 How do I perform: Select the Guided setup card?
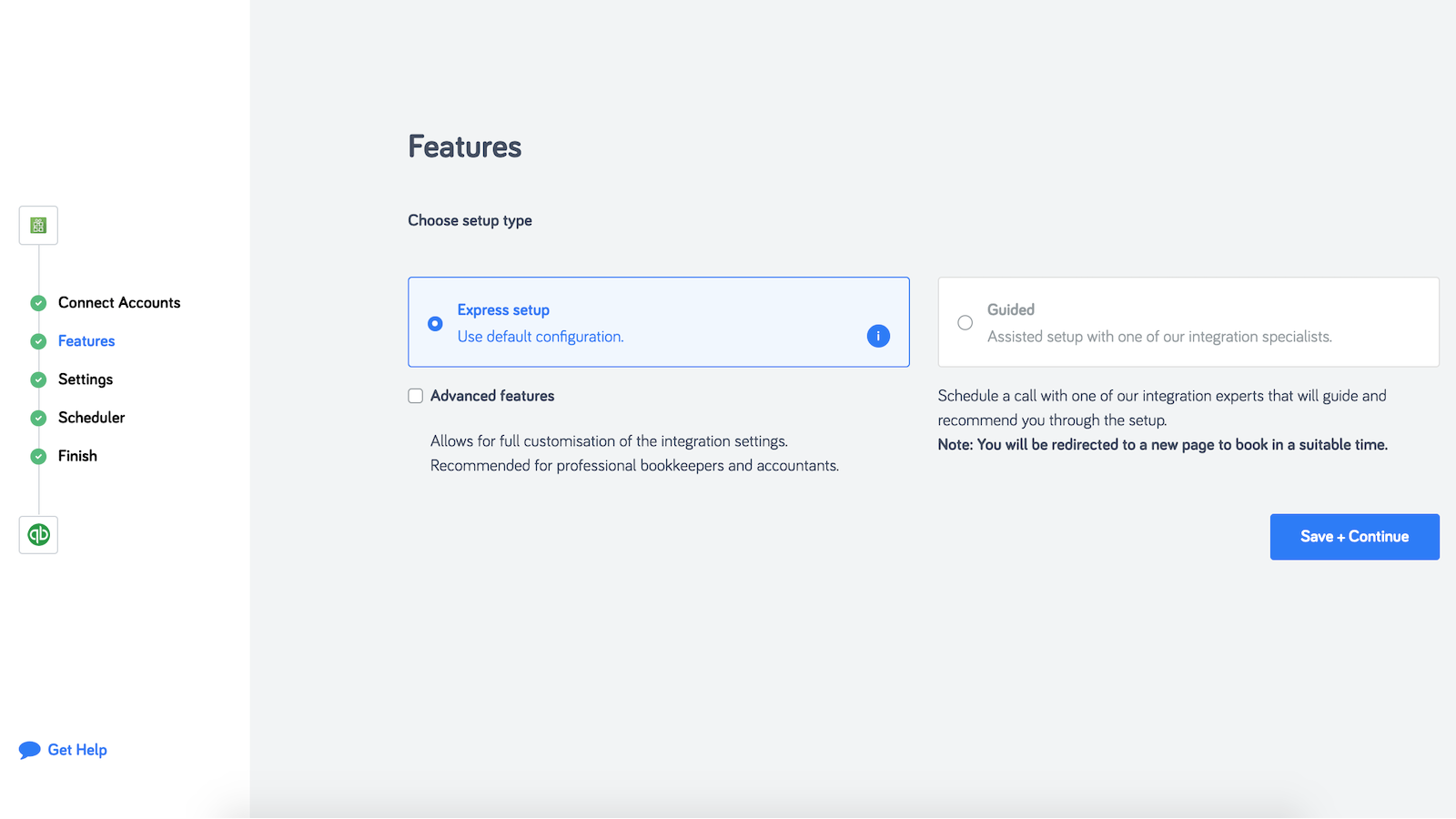coord(1188,322)
